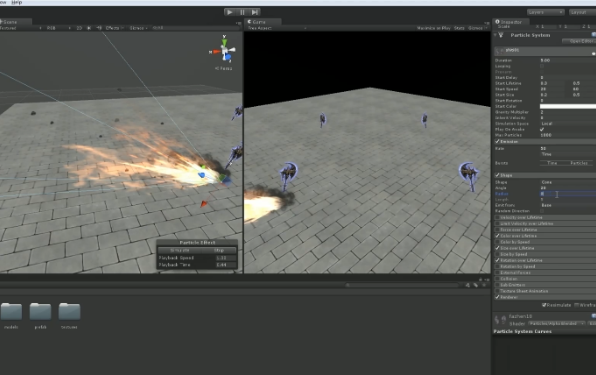Click the Max Particles value field
This screenshot has width=596, height=375.
pos(568,135)
